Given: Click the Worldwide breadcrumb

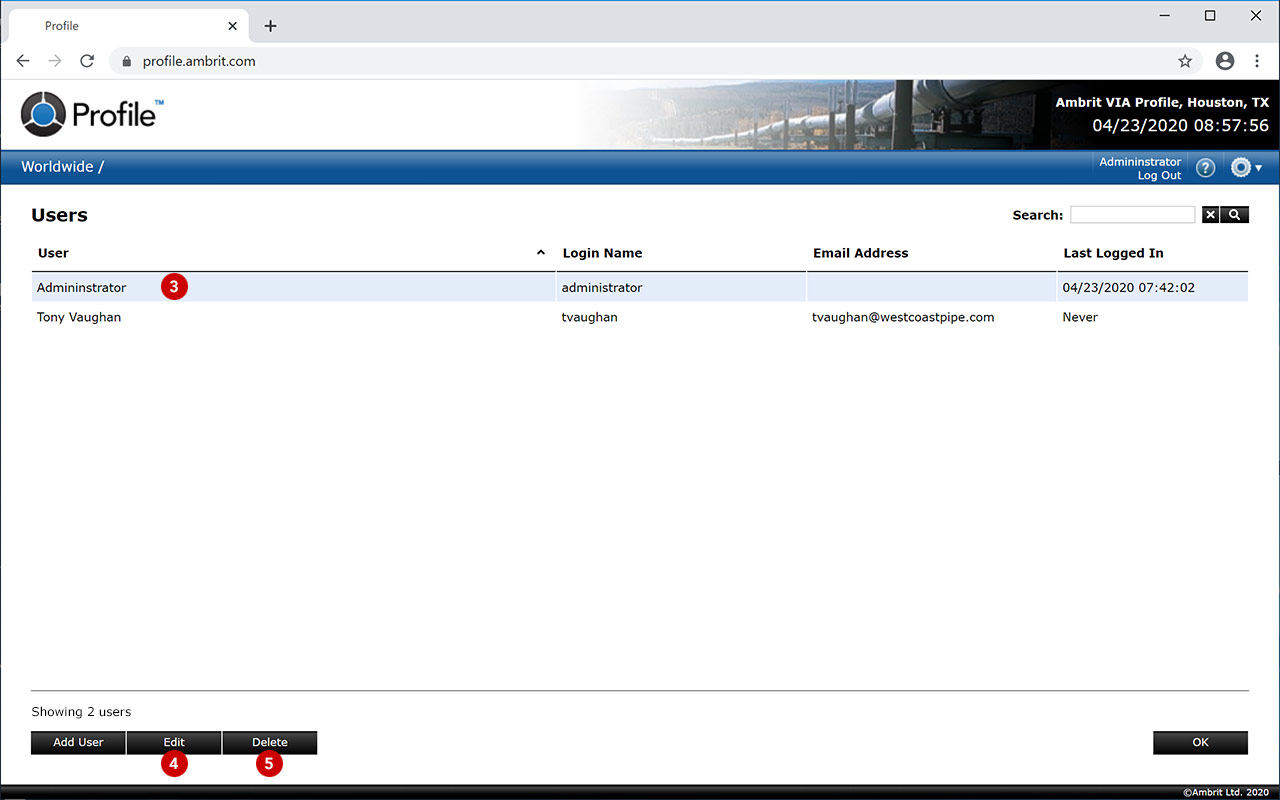Looking at the screenshot, I should pyautogui.click(x=57, y=167).
